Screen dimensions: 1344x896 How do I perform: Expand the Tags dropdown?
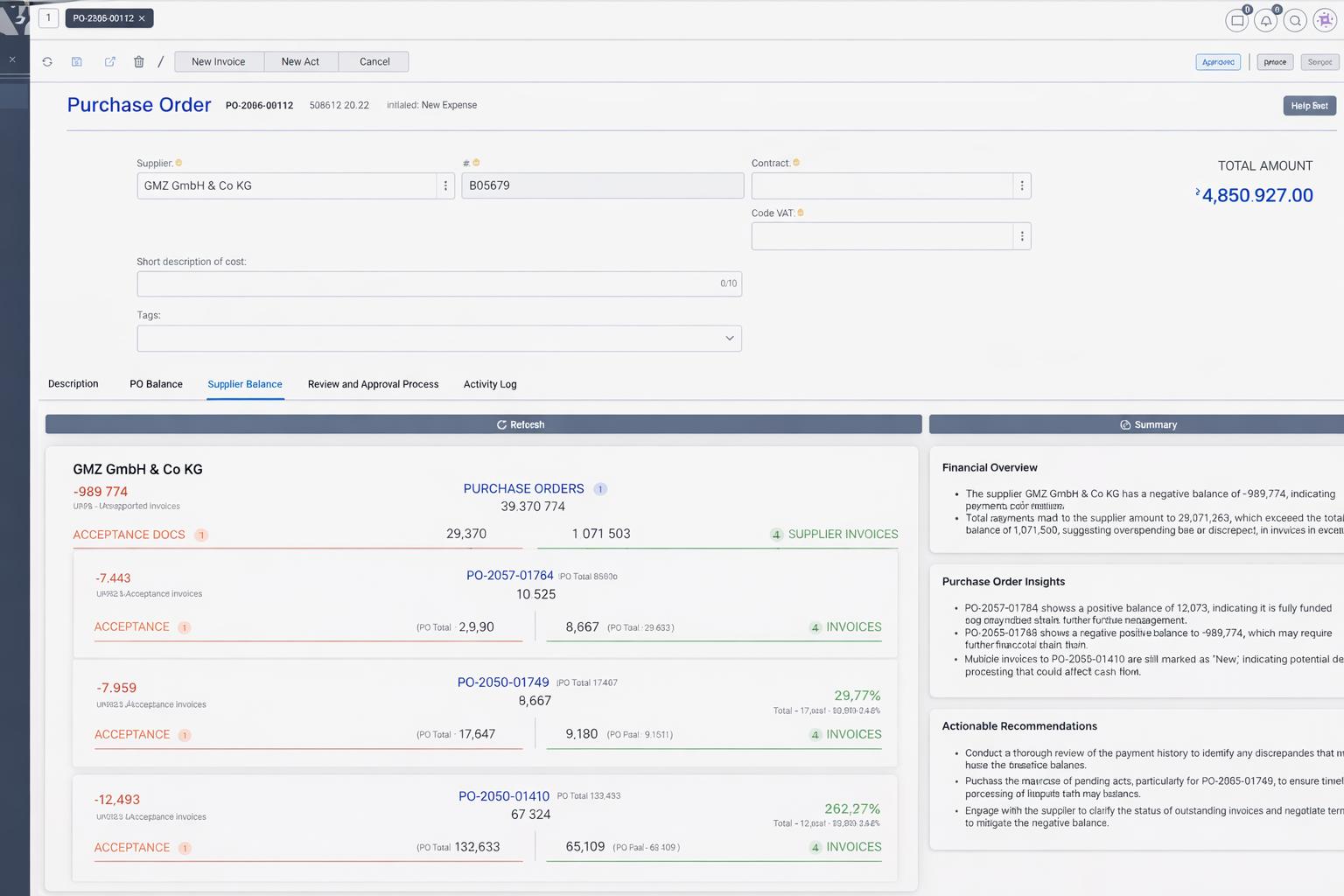point(729,339)
